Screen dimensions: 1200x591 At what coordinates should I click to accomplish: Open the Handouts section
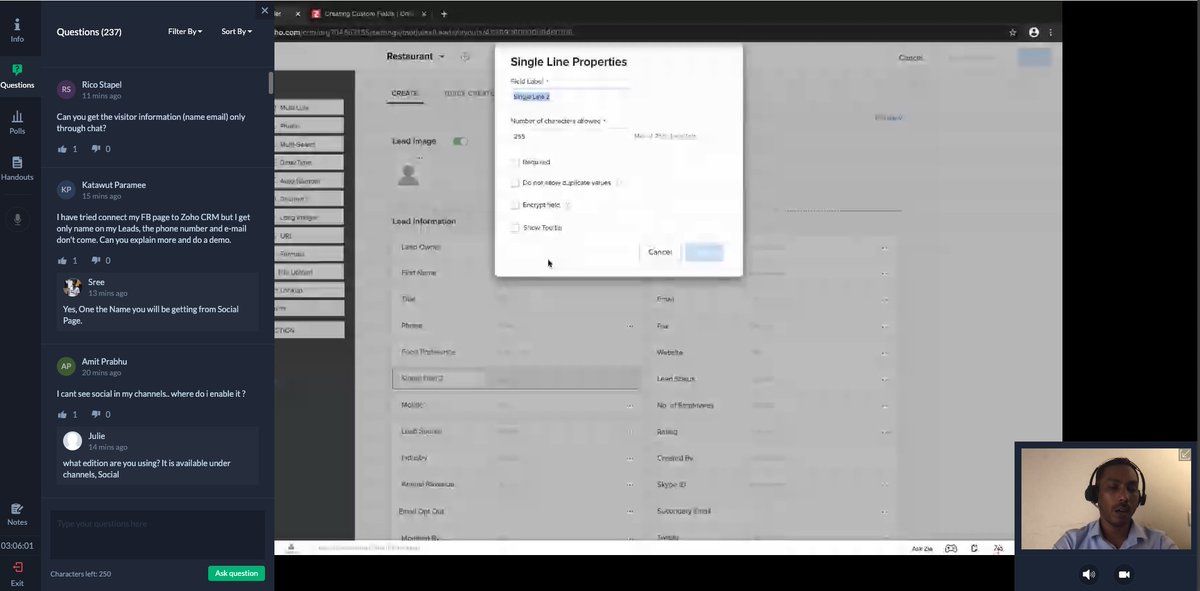click(x=17, y=168)
